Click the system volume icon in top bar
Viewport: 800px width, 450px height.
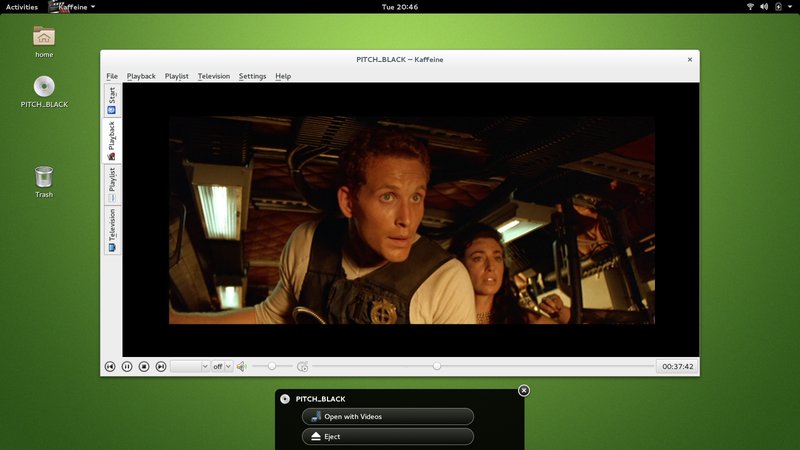tap(764, 7)
